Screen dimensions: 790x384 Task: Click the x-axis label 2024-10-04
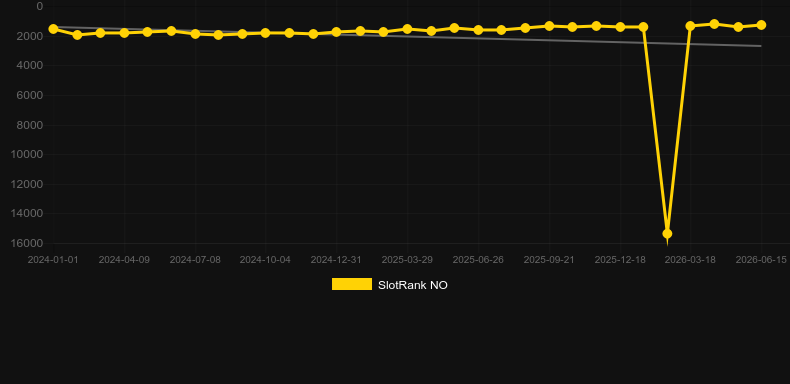(265, 260)
